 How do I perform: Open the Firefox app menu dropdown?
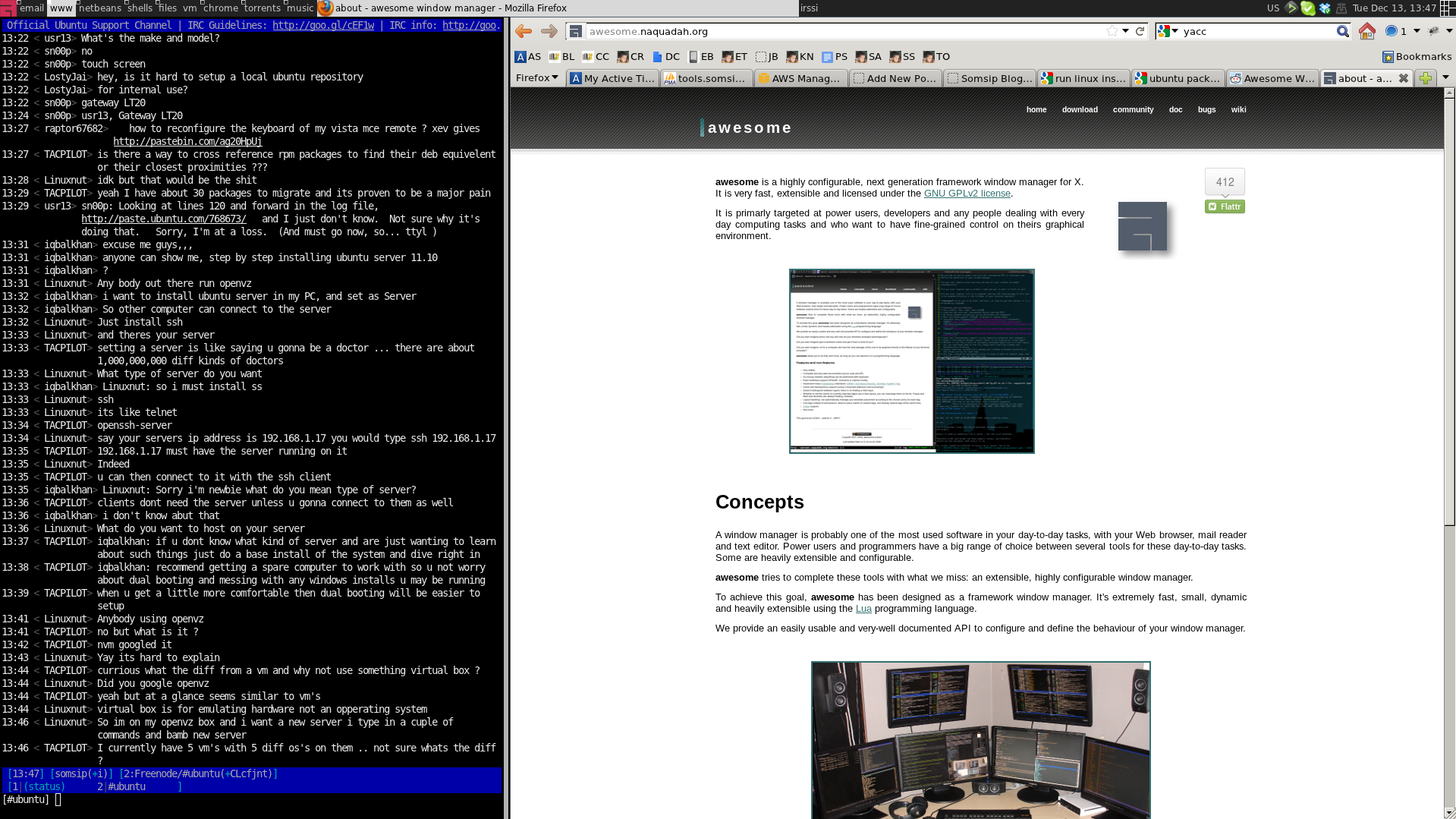[536, 78]
